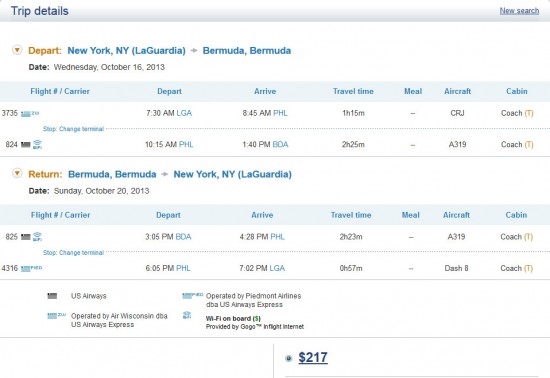Viewport: 550px width, 378px height.
Task: Click flight number 4316
Action: (x=9, y=268)
